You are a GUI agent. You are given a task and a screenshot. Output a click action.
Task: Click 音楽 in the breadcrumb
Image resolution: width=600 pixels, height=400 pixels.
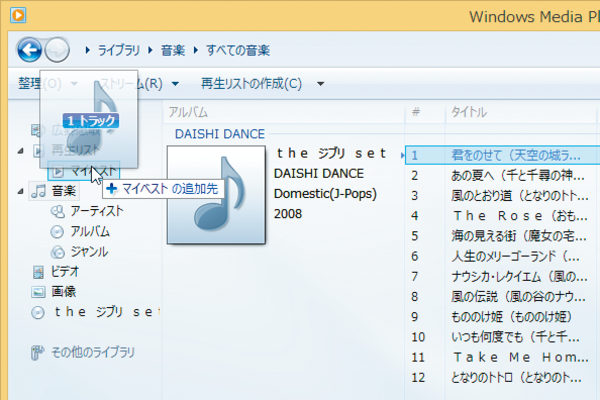pos(173,50)
